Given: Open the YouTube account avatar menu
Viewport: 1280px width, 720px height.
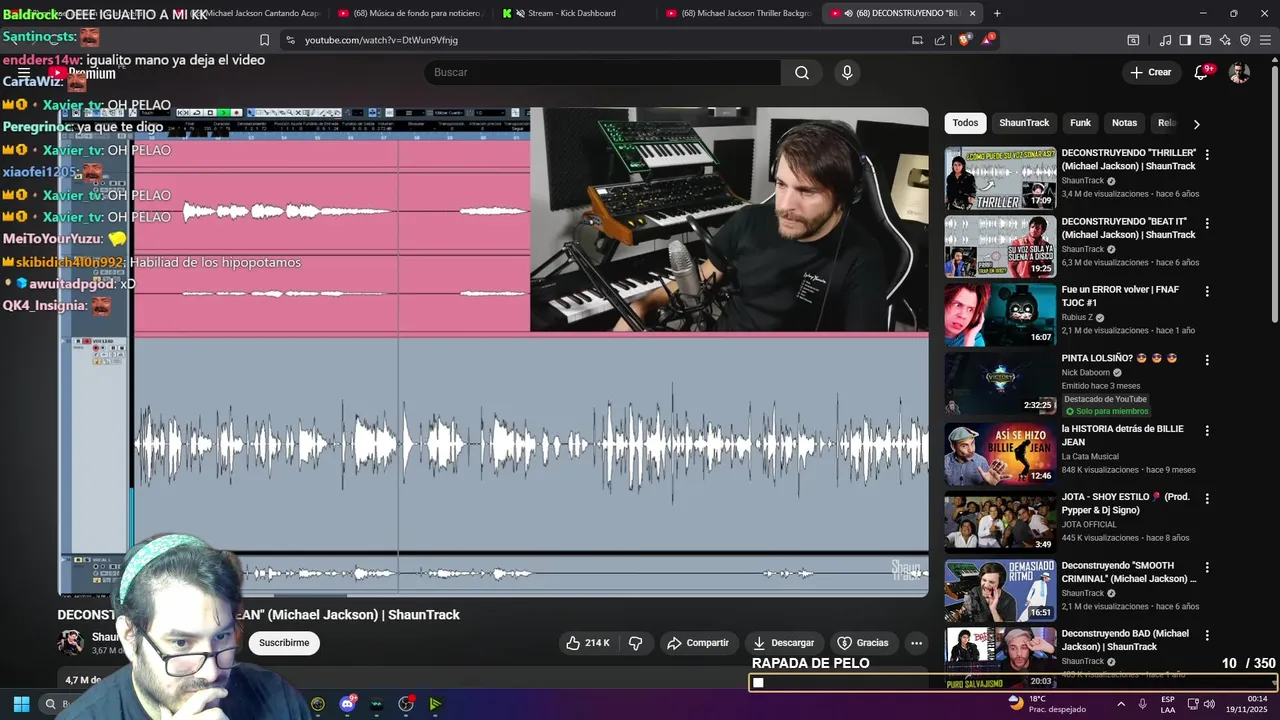Looking at the screenshot, I should [x=1239, y=72].
